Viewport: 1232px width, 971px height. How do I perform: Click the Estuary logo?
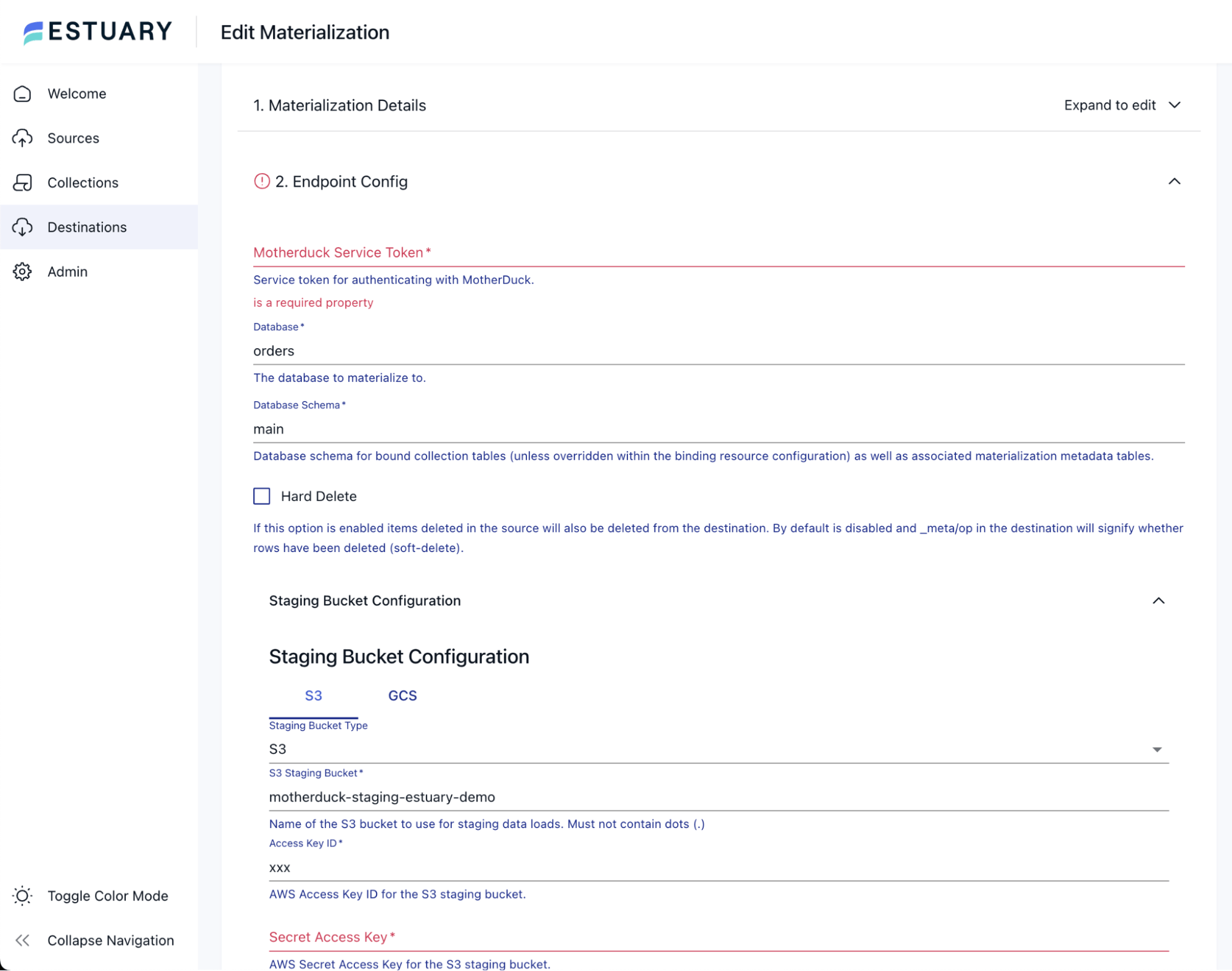click(x=98, y=32)
